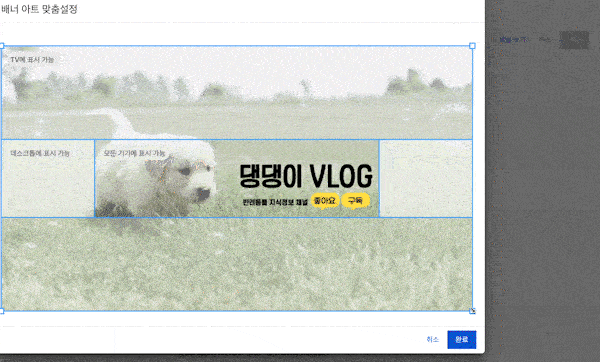600x362 pixels.
Task: Click the 'TV에 표시 가능' label
Action: pyautogui.click(x=32, y=60)
